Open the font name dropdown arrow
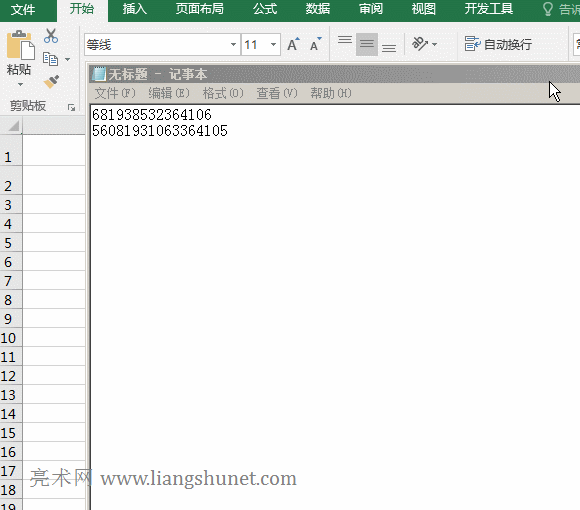The width and height of the screenshot is (580, 510). click(x=233, y=45)
